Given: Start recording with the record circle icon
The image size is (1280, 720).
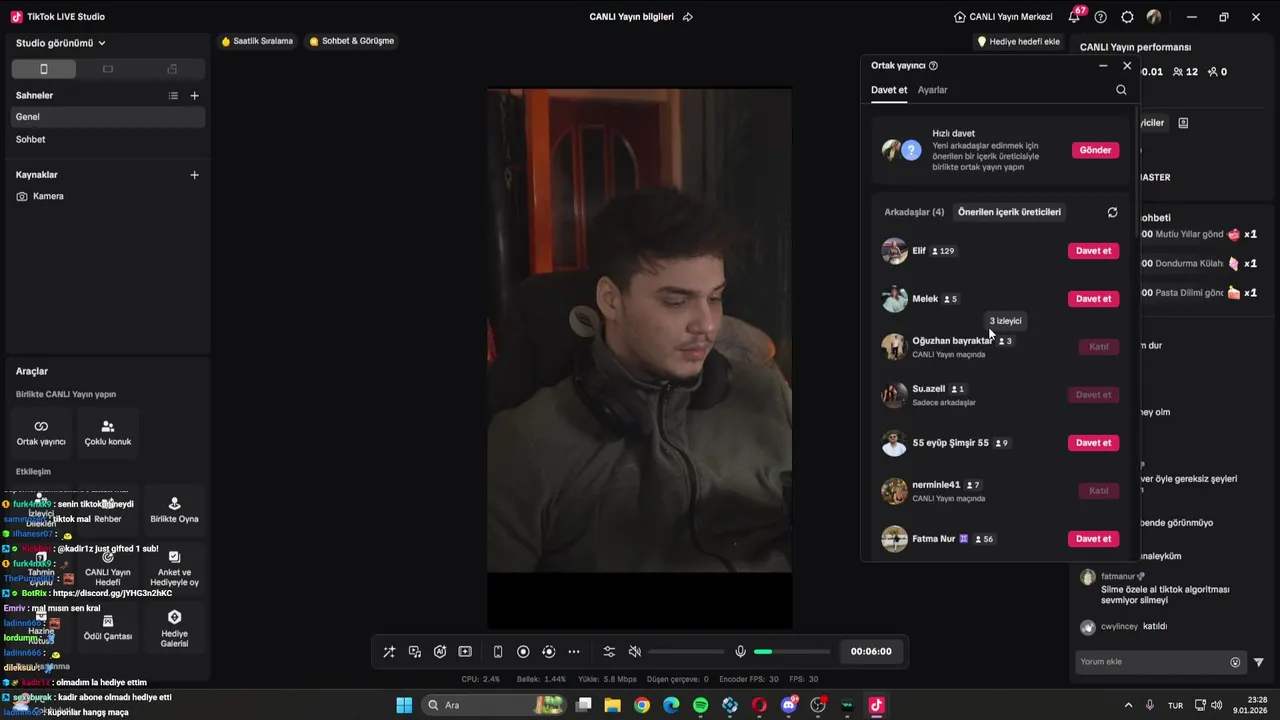Looking at the screenshot, I should click(523, 652).
